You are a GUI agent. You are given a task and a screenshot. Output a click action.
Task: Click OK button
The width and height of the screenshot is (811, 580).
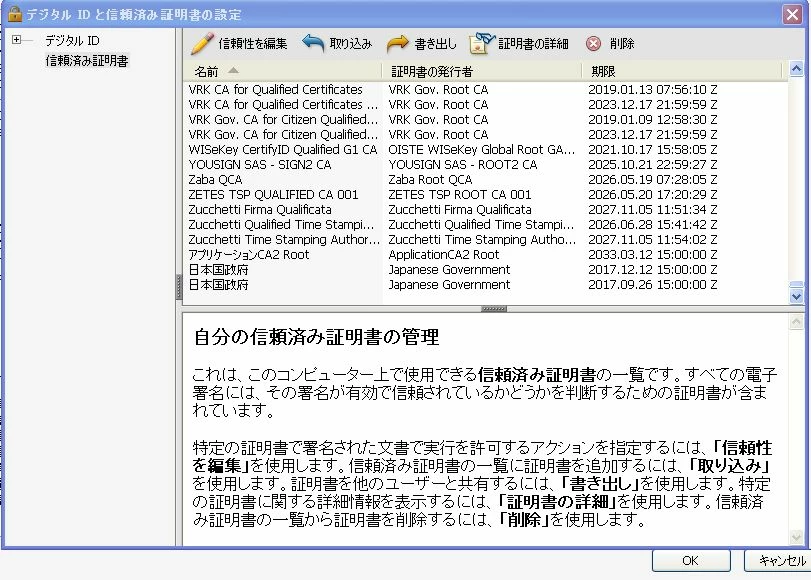click(x=690, y=561)
